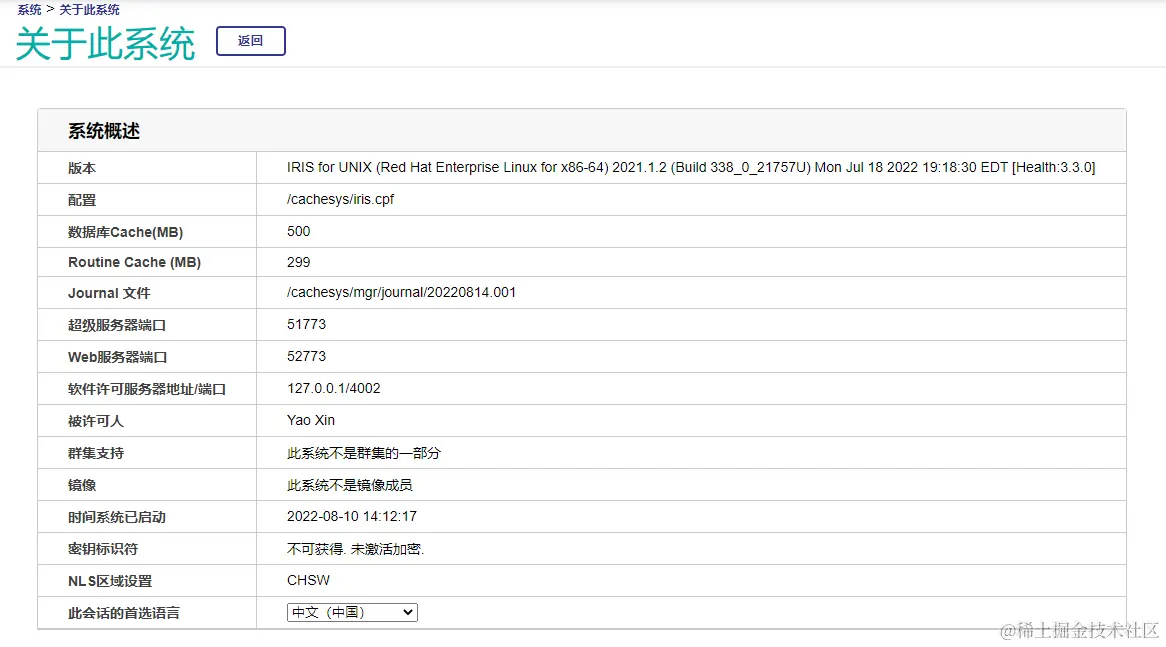Select the 密钥标识符 label
Screen dimensions: 1166x647
(103, 549)
